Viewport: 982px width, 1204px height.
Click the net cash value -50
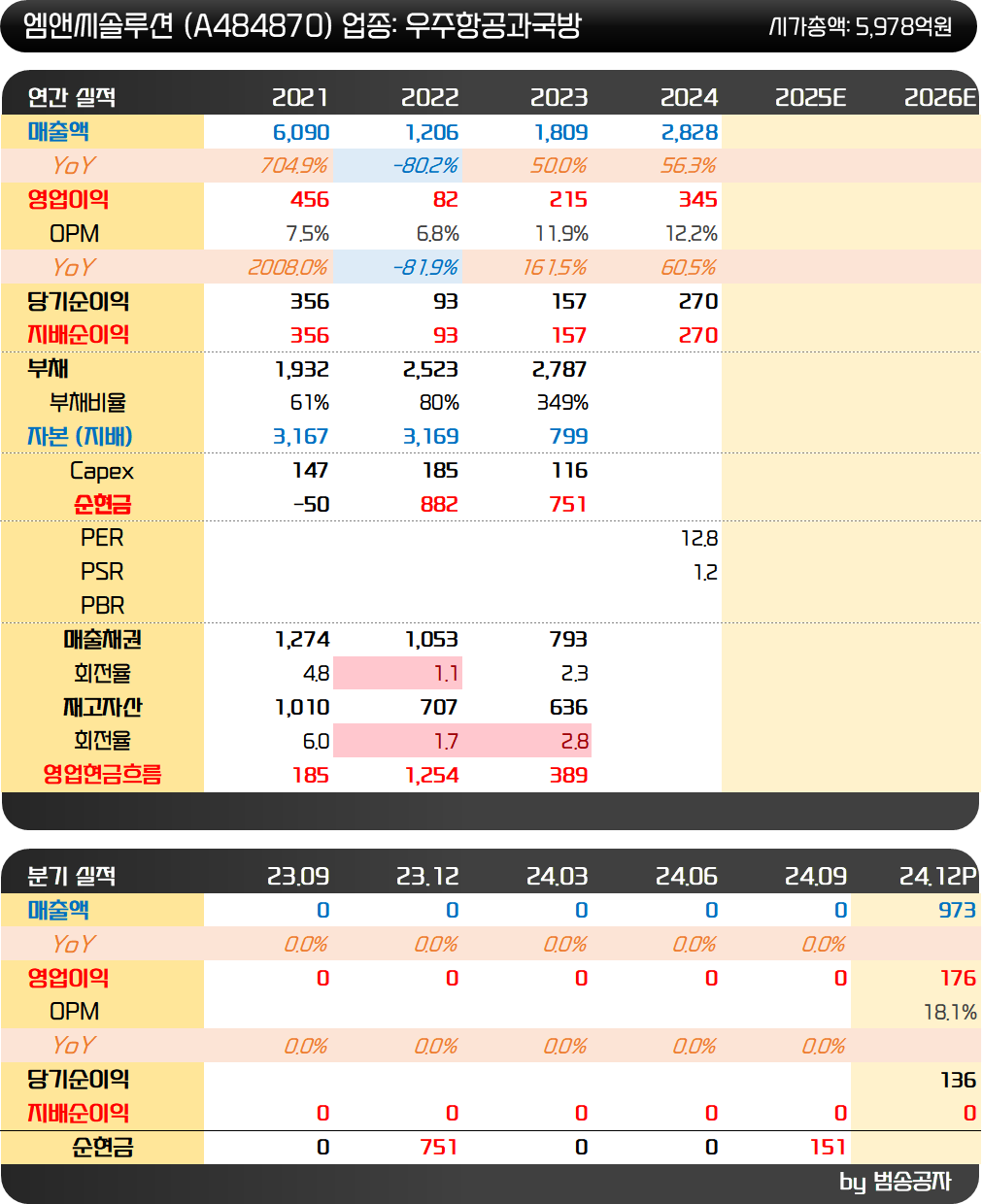point(312,505)
